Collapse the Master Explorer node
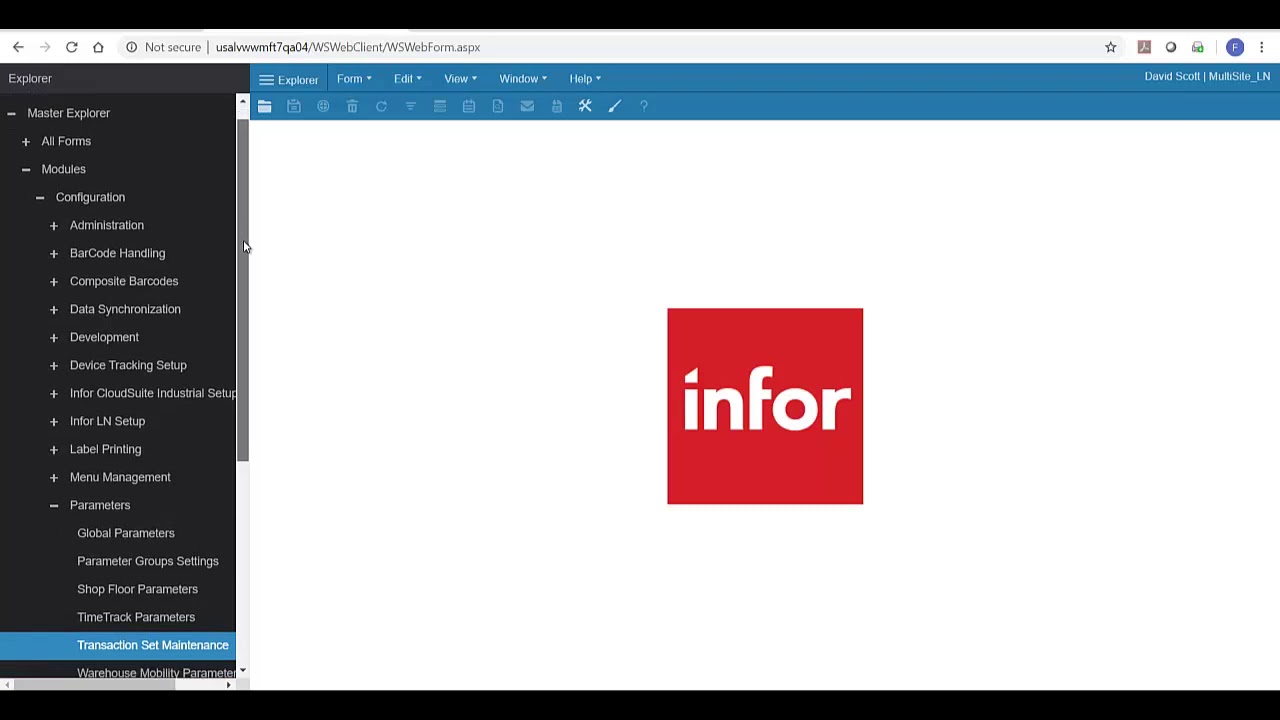The image size is (1280, 720). point(12,114)
